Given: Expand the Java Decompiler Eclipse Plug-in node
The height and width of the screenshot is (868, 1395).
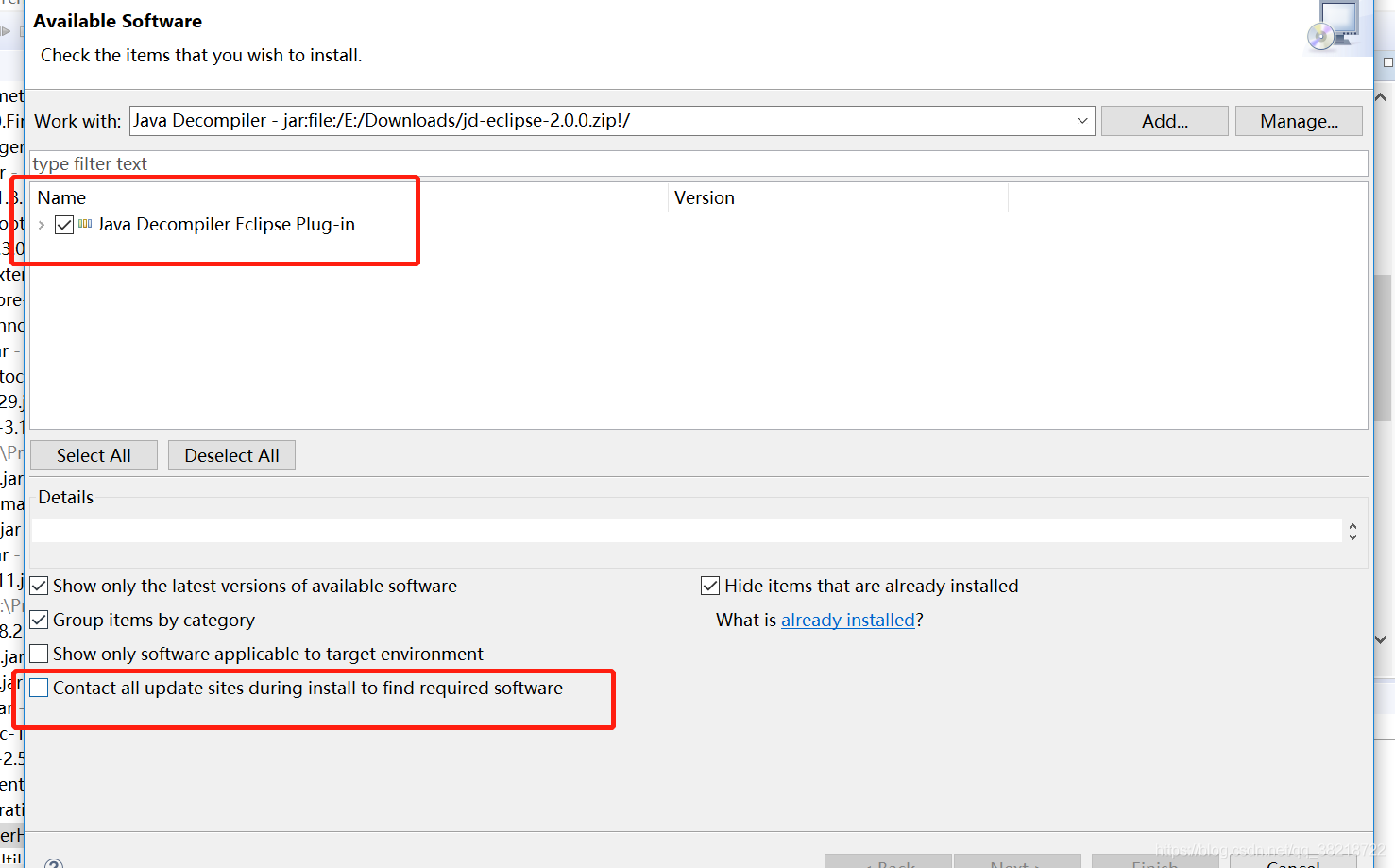Looking at the screenshot, I should [42, 225].
